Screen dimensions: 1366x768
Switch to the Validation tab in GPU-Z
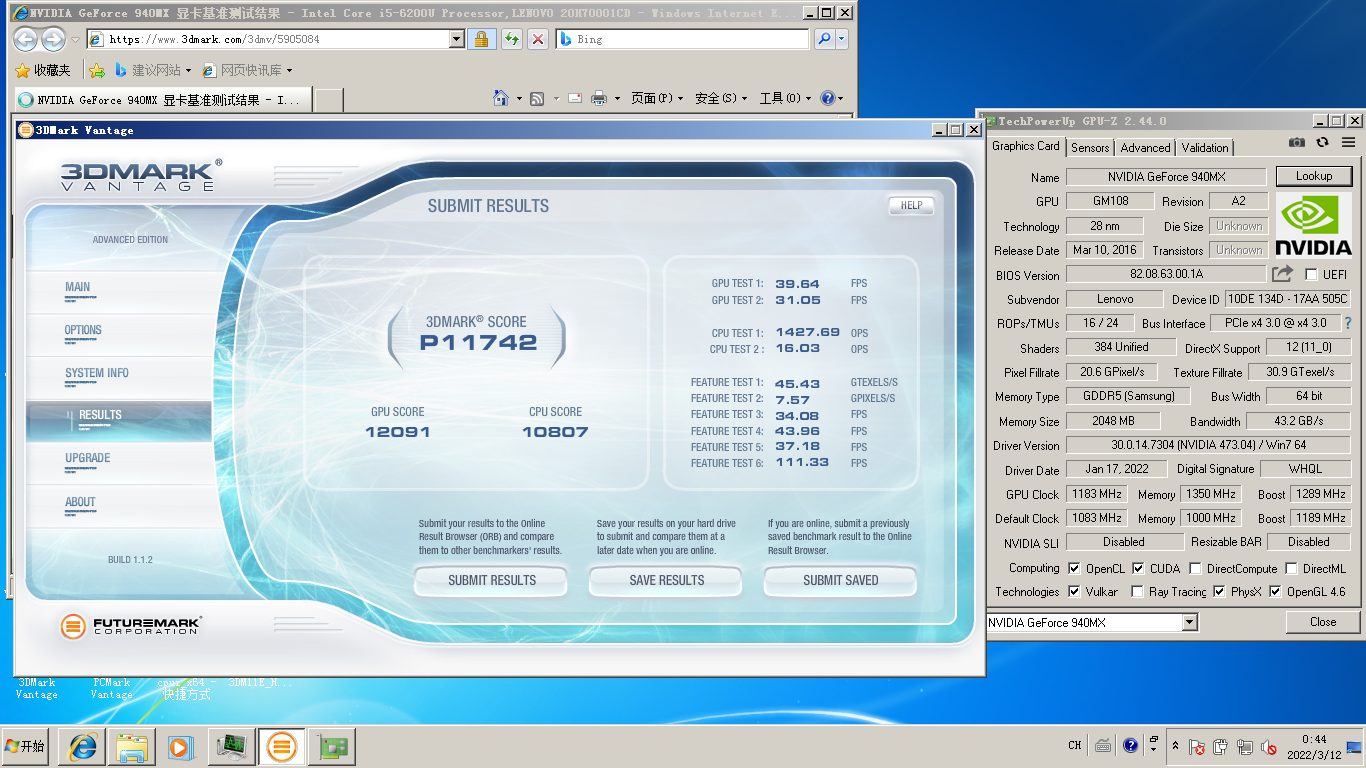tap(1205, 147)
